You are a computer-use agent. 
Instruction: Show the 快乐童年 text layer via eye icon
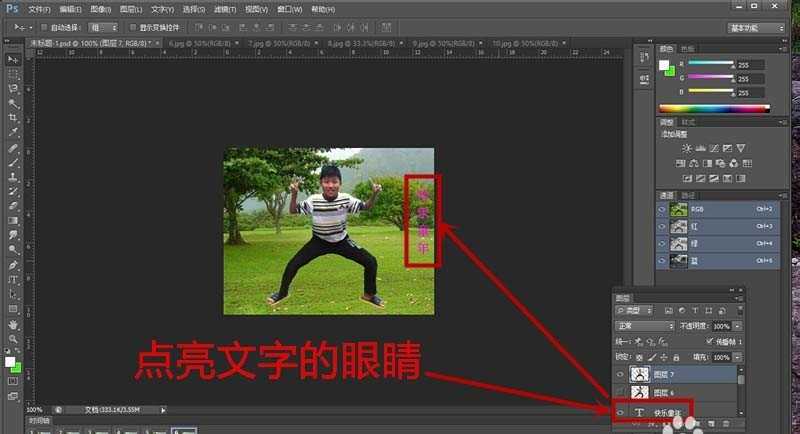click(x=620, y=412)
